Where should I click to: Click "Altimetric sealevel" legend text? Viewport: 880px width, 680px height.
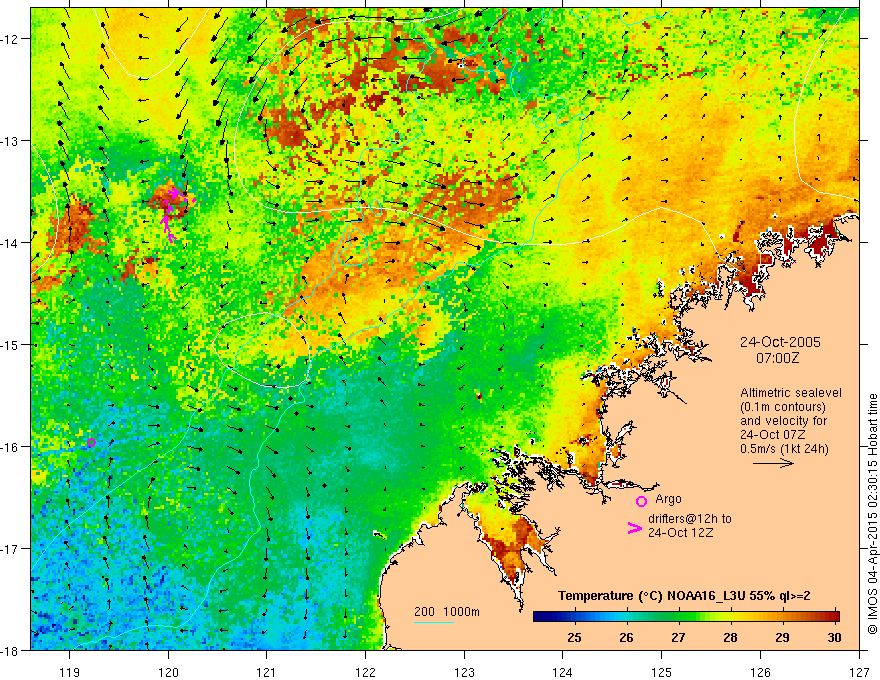[791, 393]
